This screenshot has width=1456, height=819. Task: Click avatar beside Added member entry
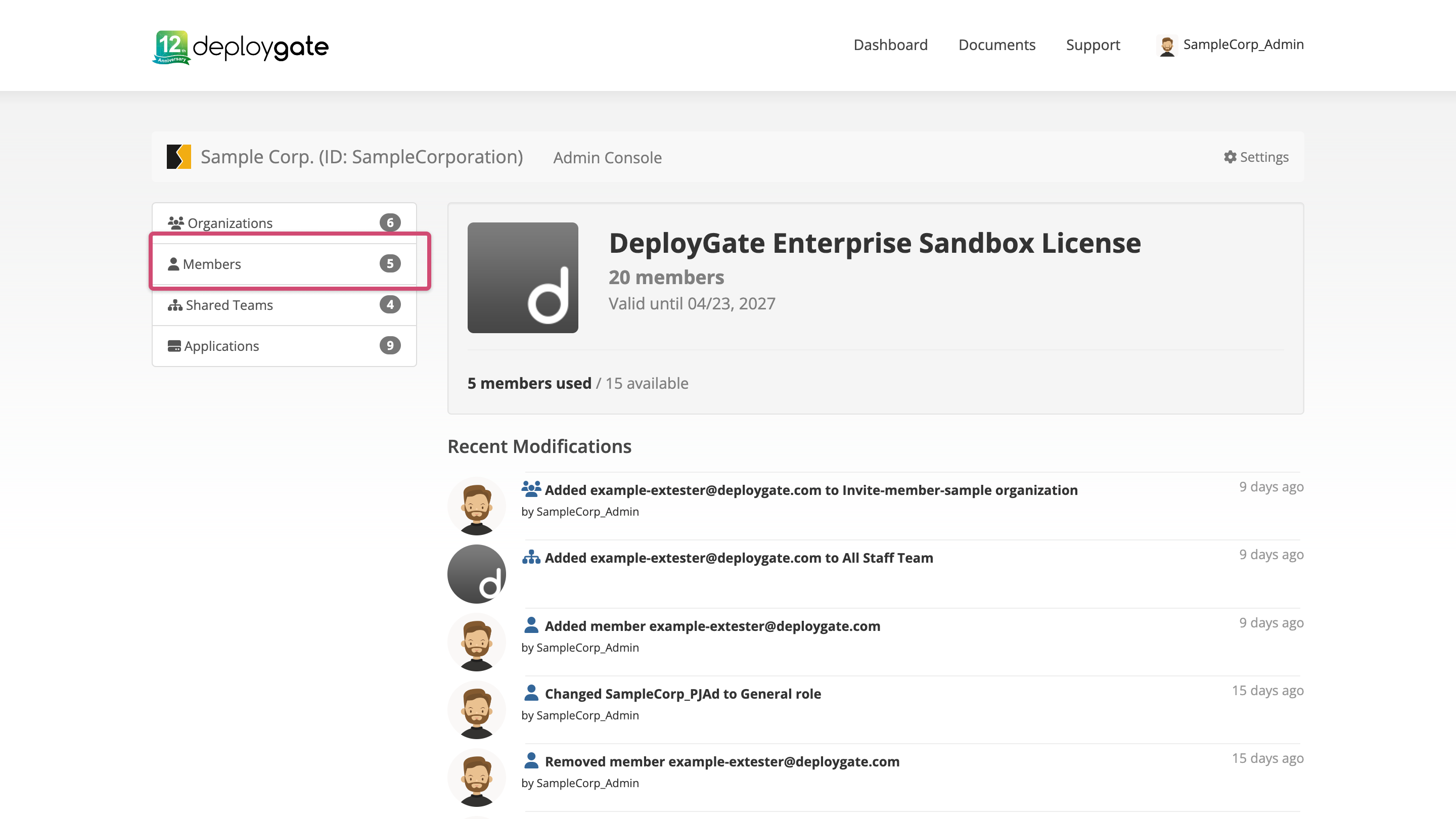[476, 642]
